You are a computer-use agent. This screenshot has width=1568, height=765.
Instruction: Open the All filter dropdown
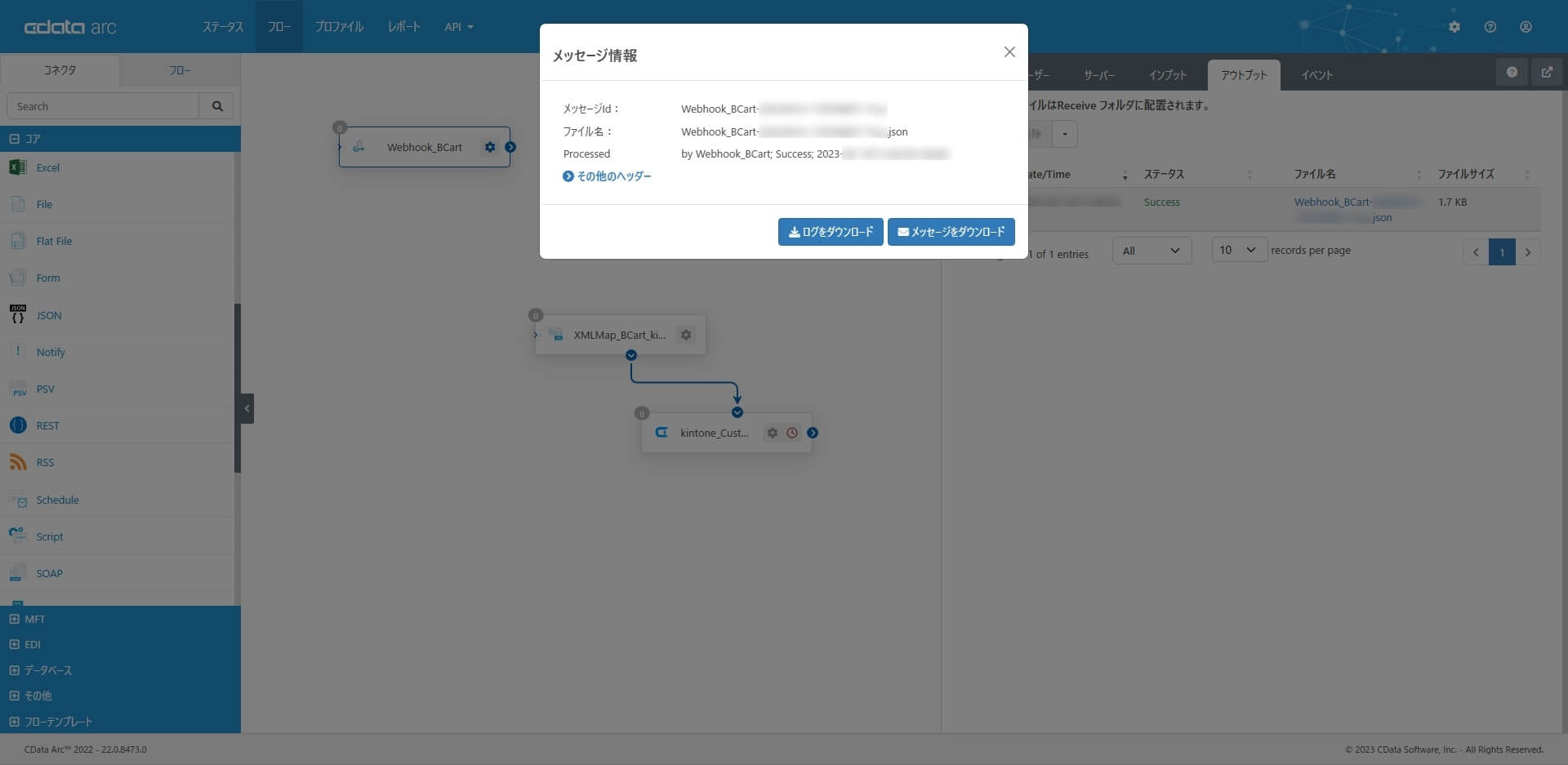(x=1151, y=251)
